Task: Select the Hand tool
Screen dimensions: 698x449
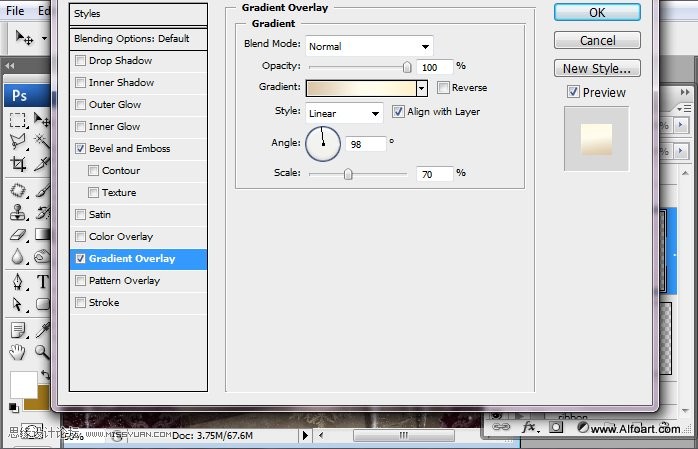Action: (x=18, y=351)
